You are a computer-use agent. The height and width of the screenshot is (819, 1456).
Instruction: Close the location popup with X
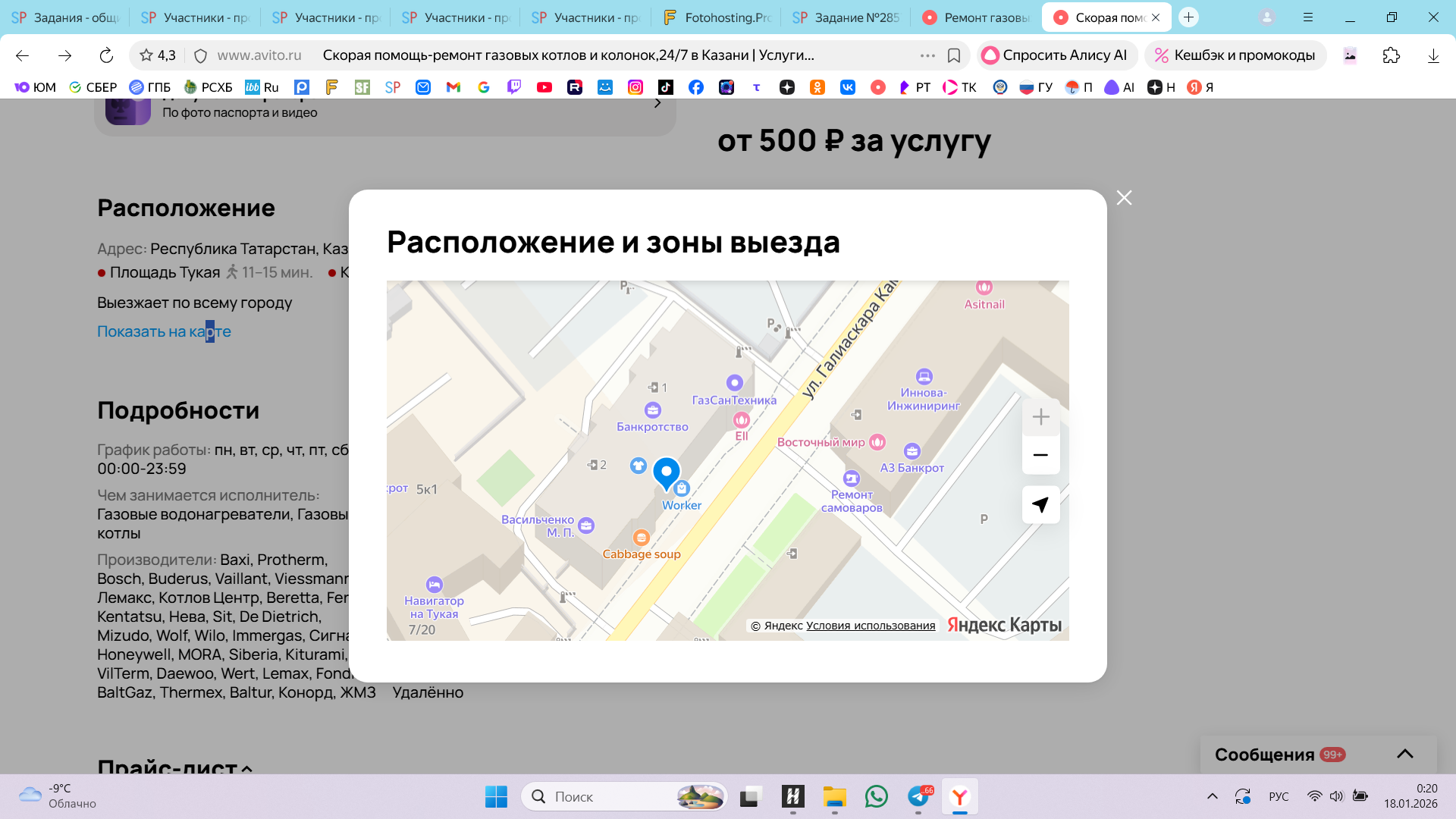(1124, 198)
